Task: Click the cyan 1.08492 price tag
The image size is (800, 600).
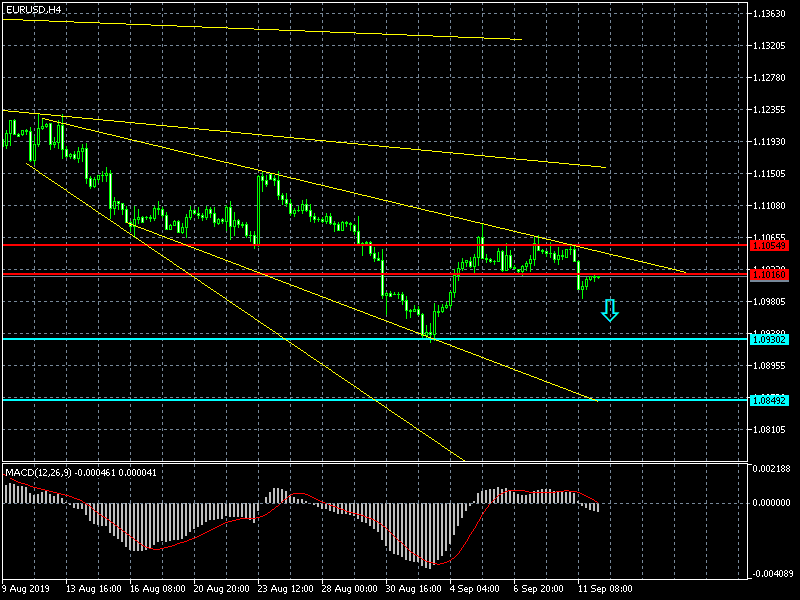Action: (x=769, y=400)
